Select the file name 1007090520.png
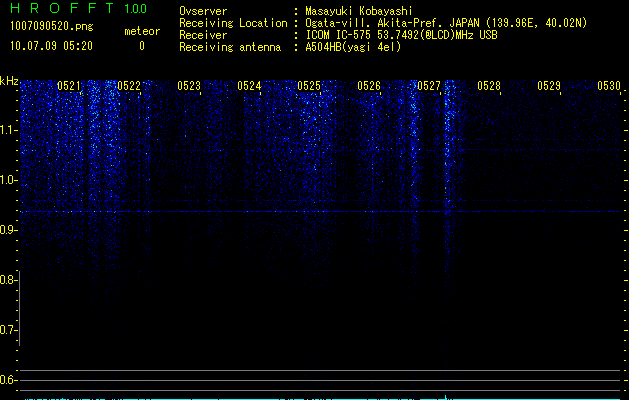 point(52,27)
